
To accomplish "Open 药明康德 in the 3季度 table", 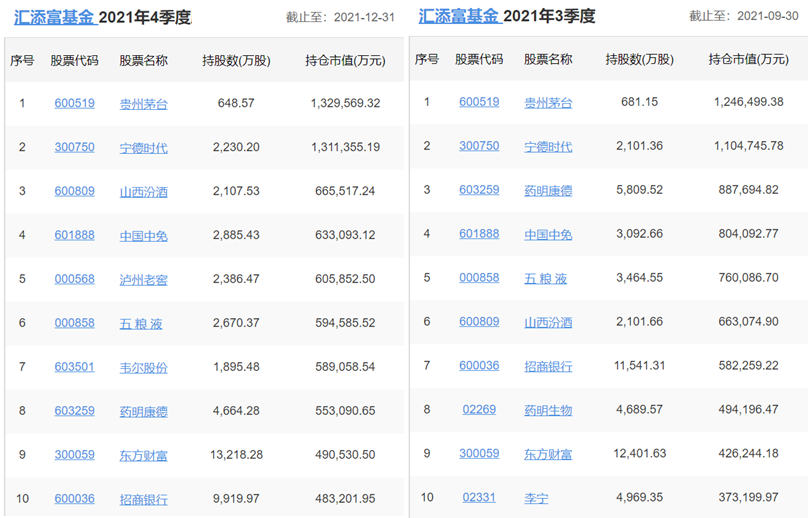I will click(548, 191).
